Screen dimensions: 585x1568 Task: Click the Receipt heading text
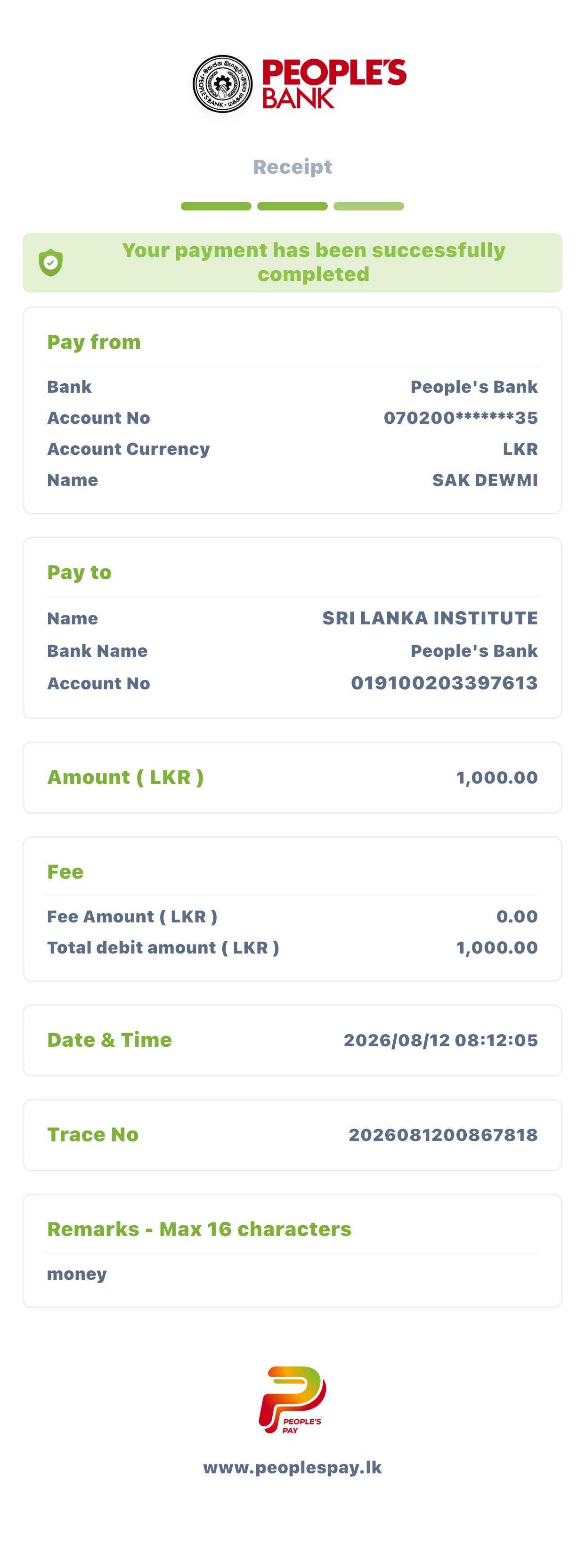pyautogui.click(x=292, y=167)
